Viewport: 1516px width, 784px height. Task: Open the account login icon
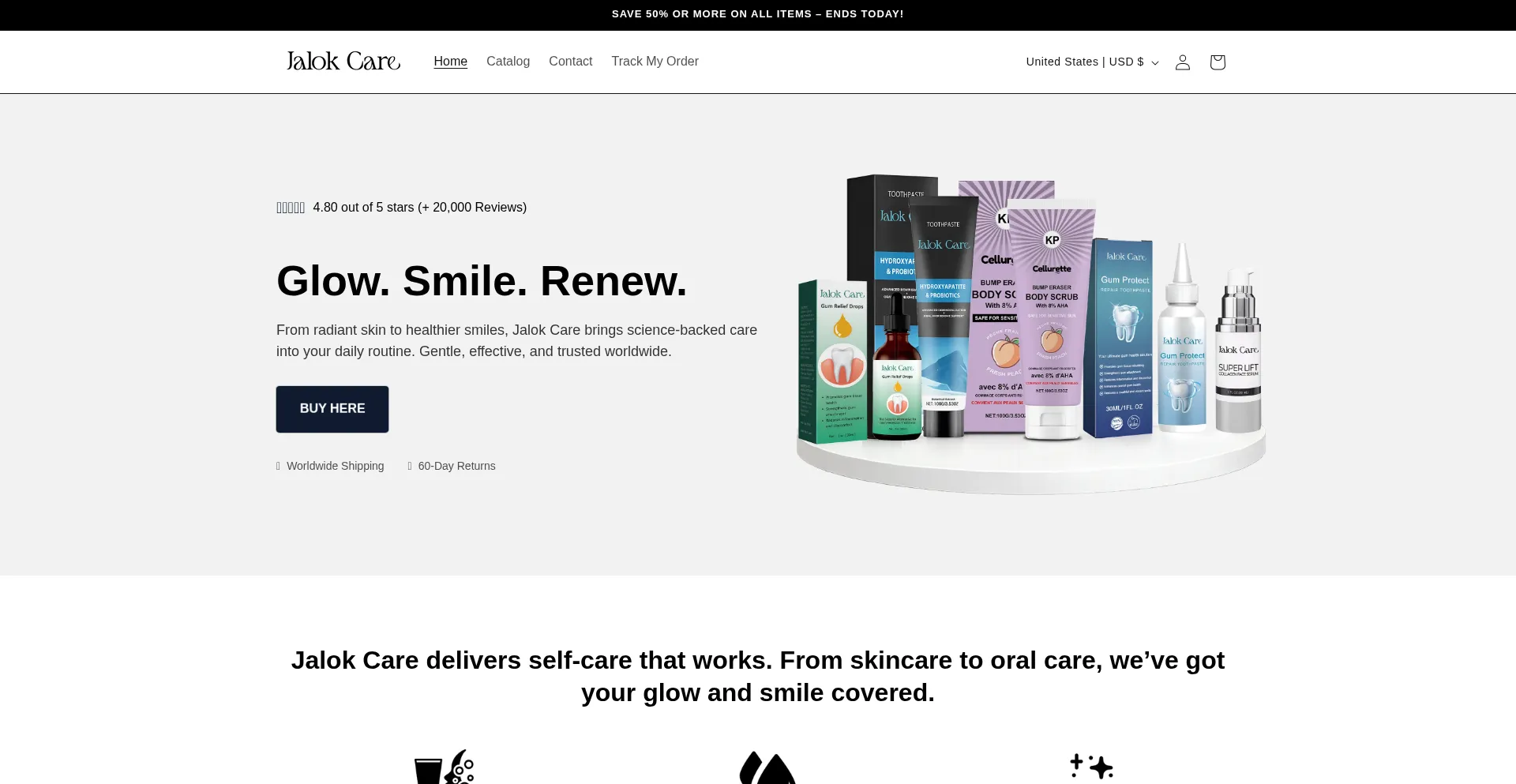pos(1182,62)
